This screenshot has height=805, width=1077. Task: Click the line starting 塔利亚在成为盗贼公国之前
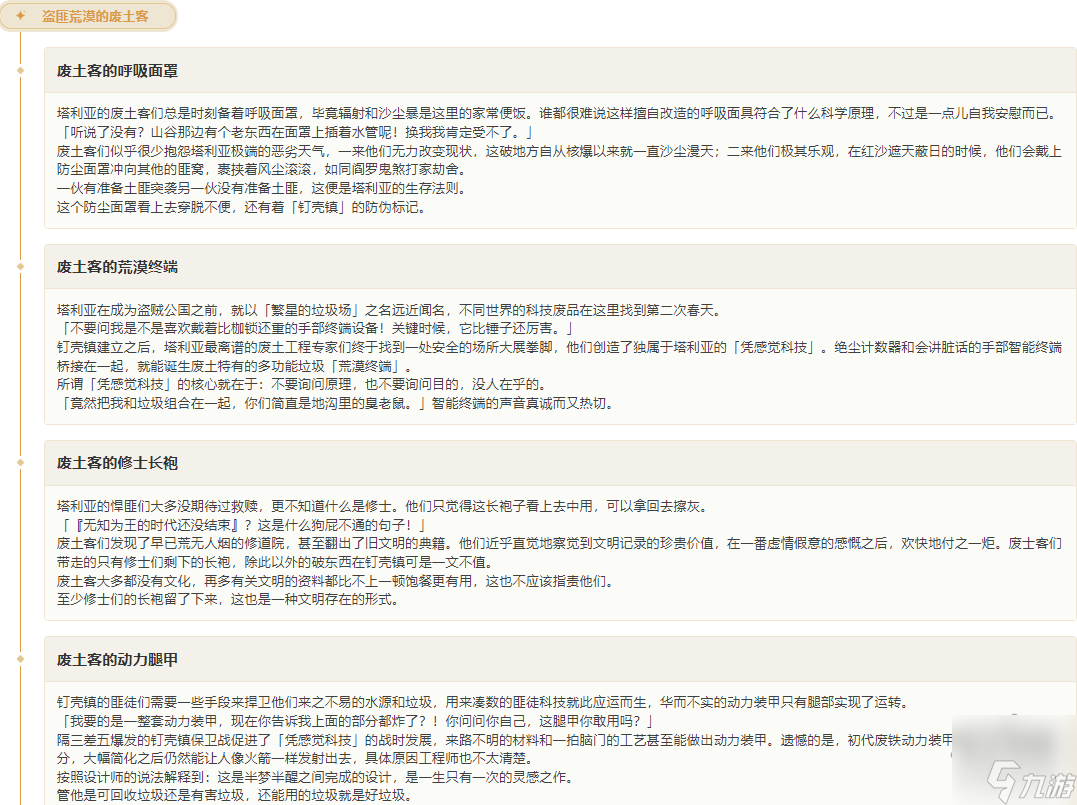[x=391, y=310]
